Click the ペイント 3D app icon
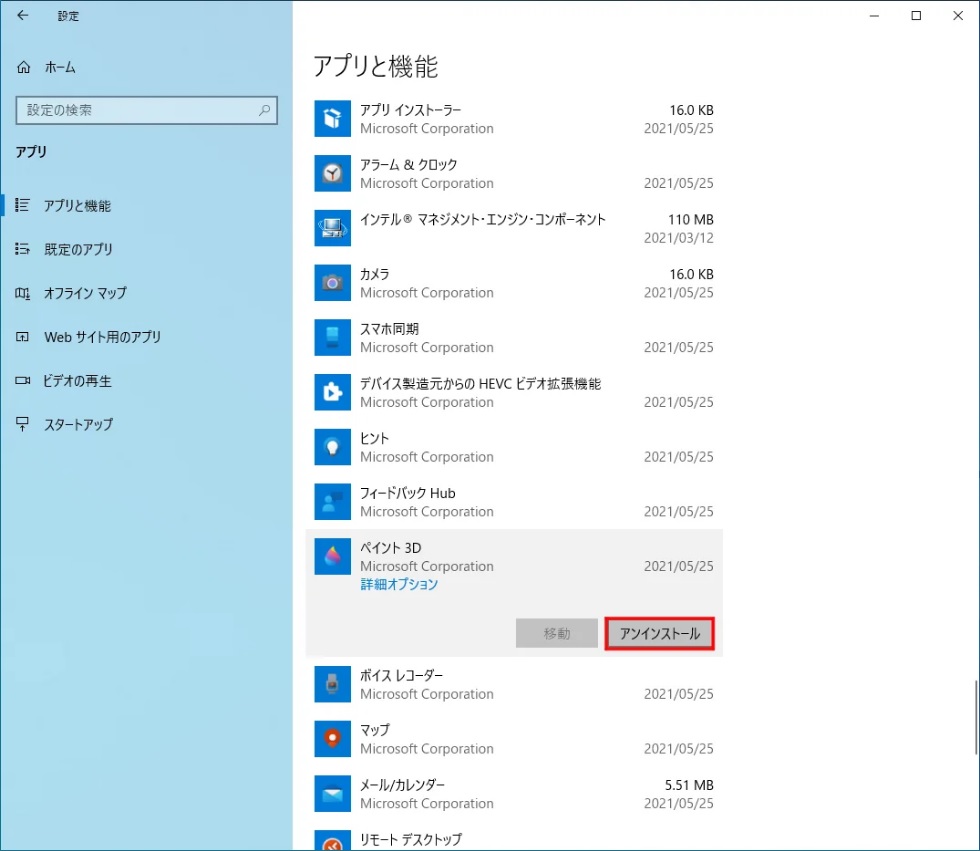The image size is (980, 851). click(x=332, y=556)
